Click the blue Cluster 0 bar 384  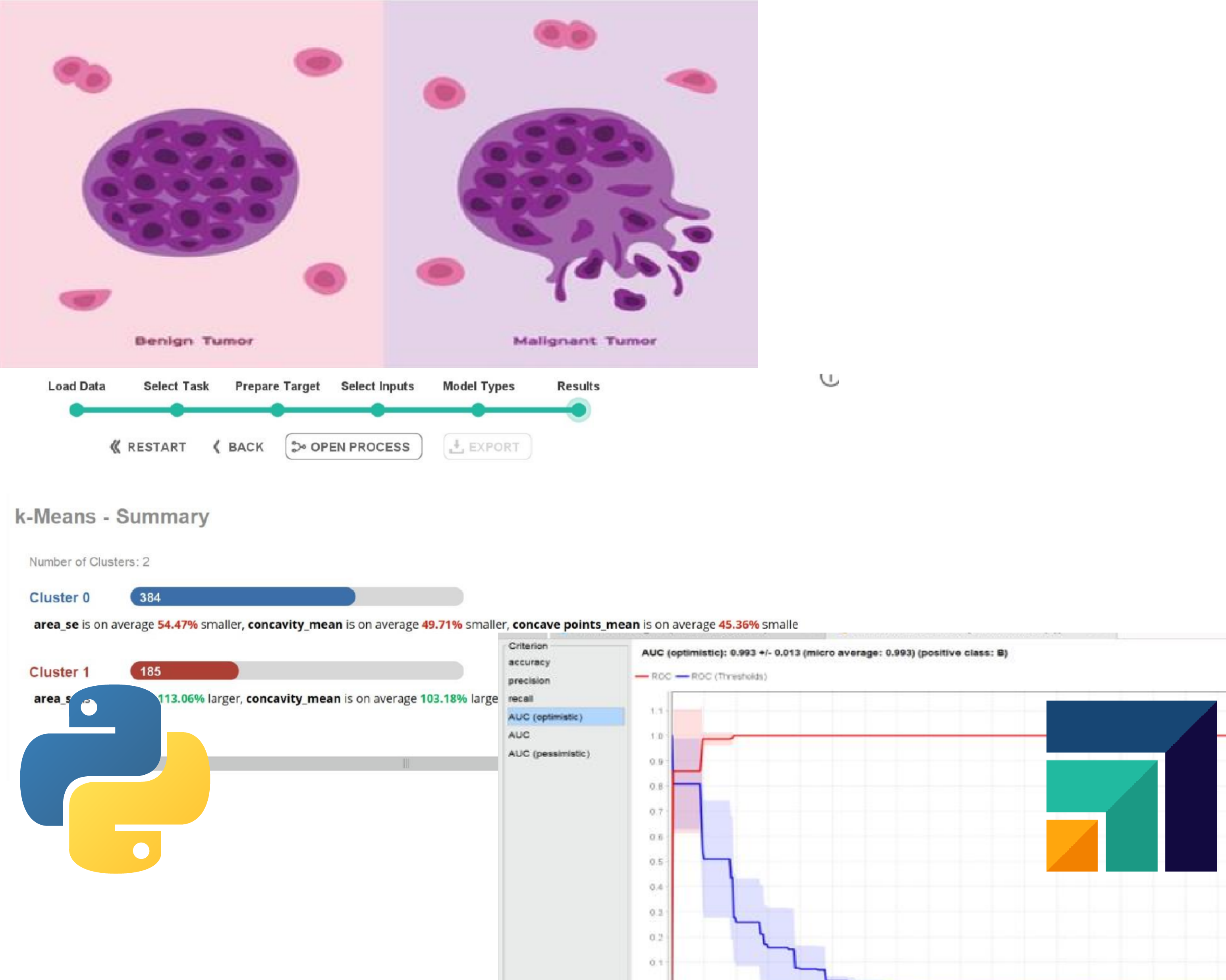tap(243, 597)
